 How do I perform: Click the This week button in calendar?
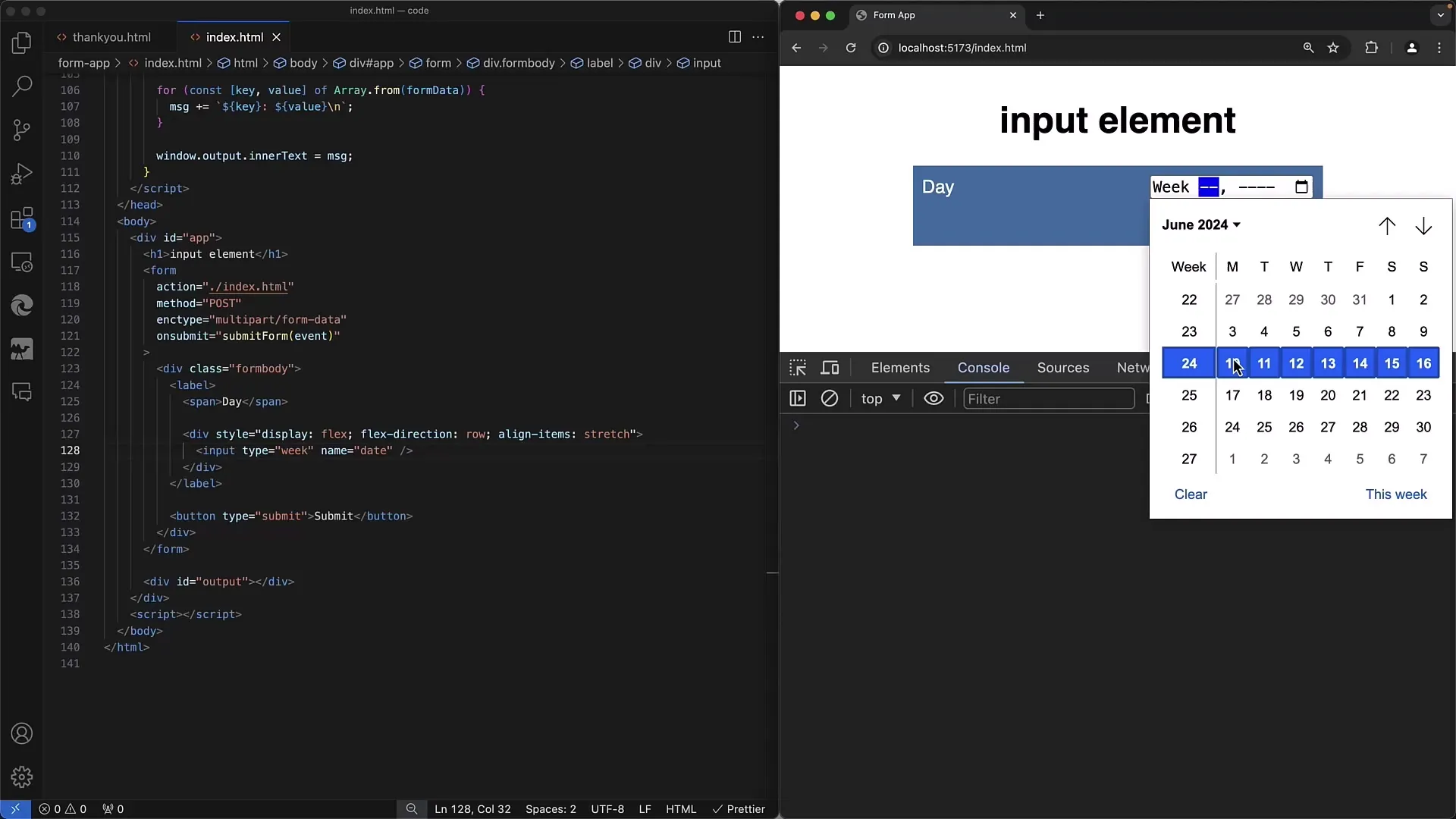click(x=1396, y=493)
